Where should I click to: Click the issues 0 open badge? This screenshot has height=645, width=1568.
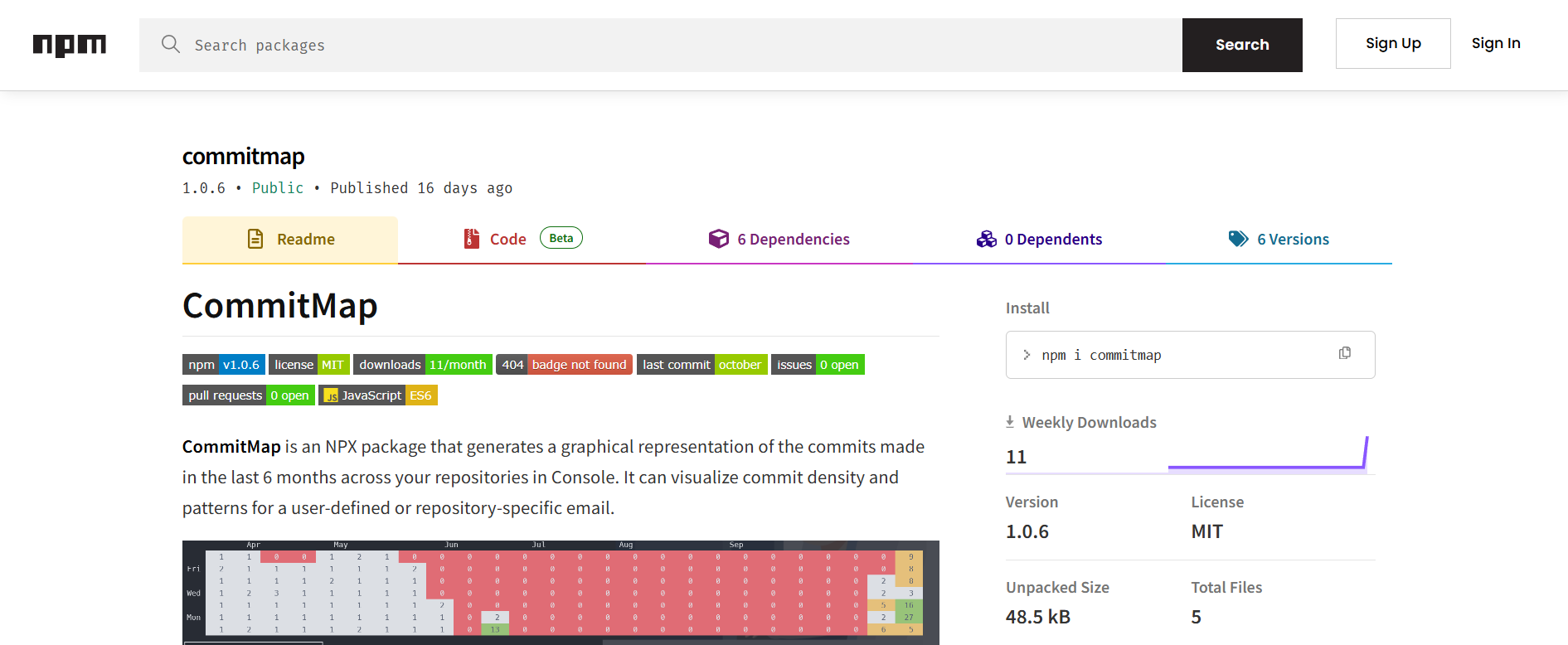pyautogui.click(x=818, y=365)
